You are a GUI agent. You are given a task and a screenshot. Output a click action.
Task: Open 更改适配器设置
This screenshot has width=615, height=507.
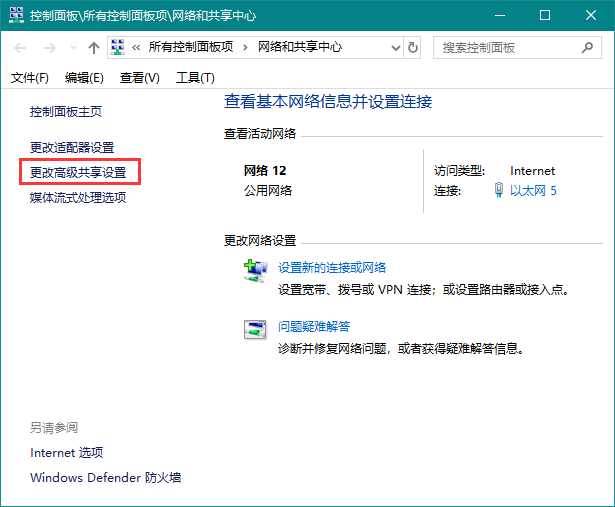[x=72, y=148]
